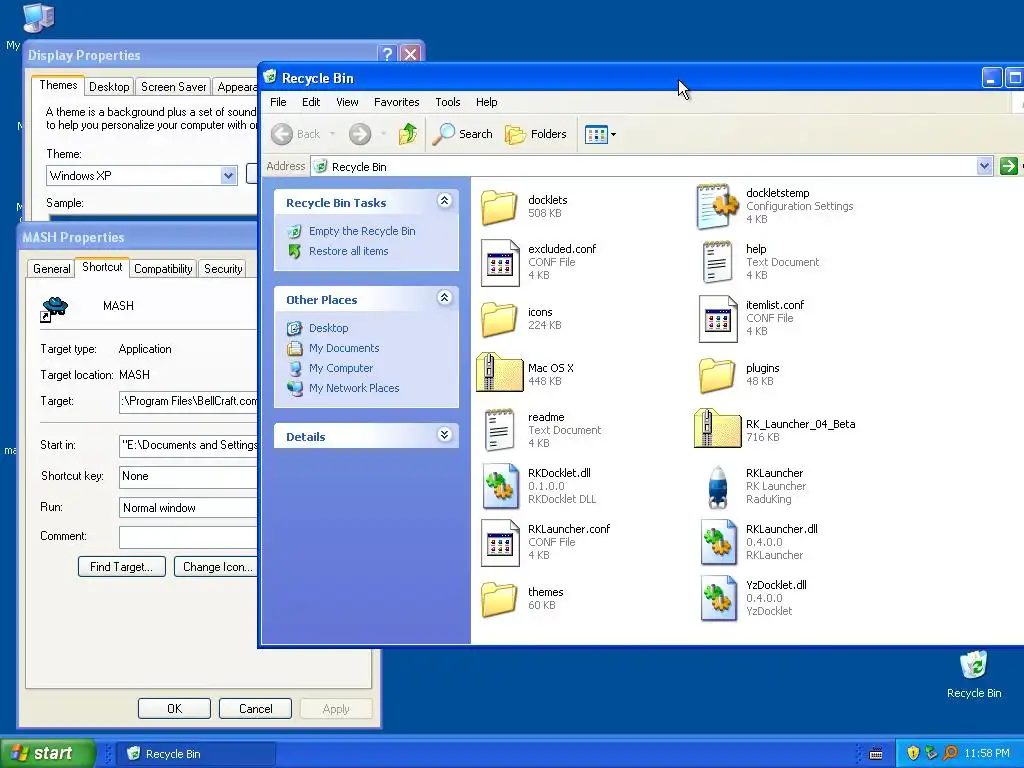Select the Mac OS X zipped folder
This screenshot has width=1024, height=768.
pos(500,372)
